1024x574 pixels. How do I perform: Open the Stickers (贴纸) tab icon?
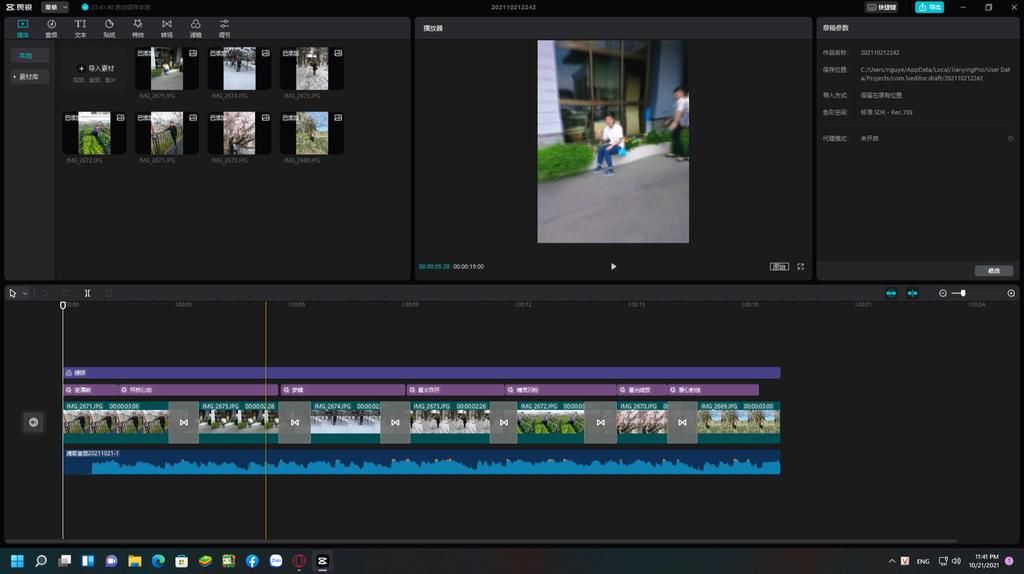(x=109, y=27)
